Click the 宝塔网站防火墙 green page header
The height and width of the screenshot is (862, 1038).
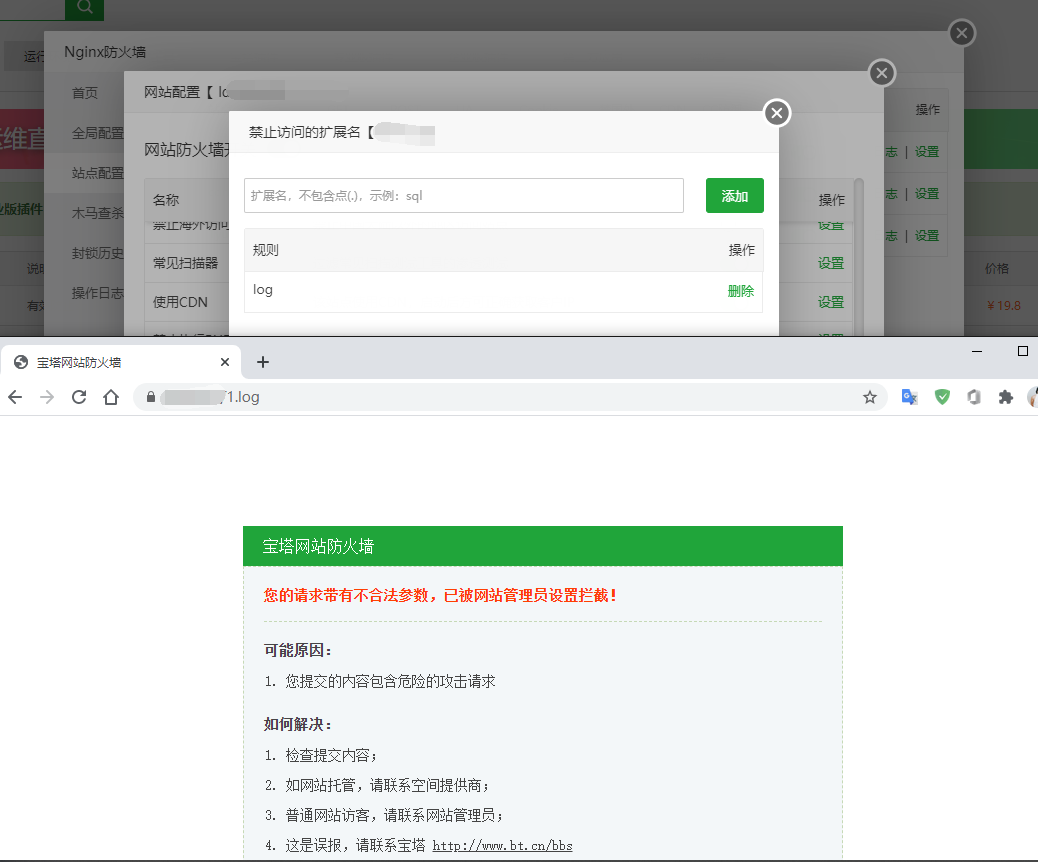543,546
